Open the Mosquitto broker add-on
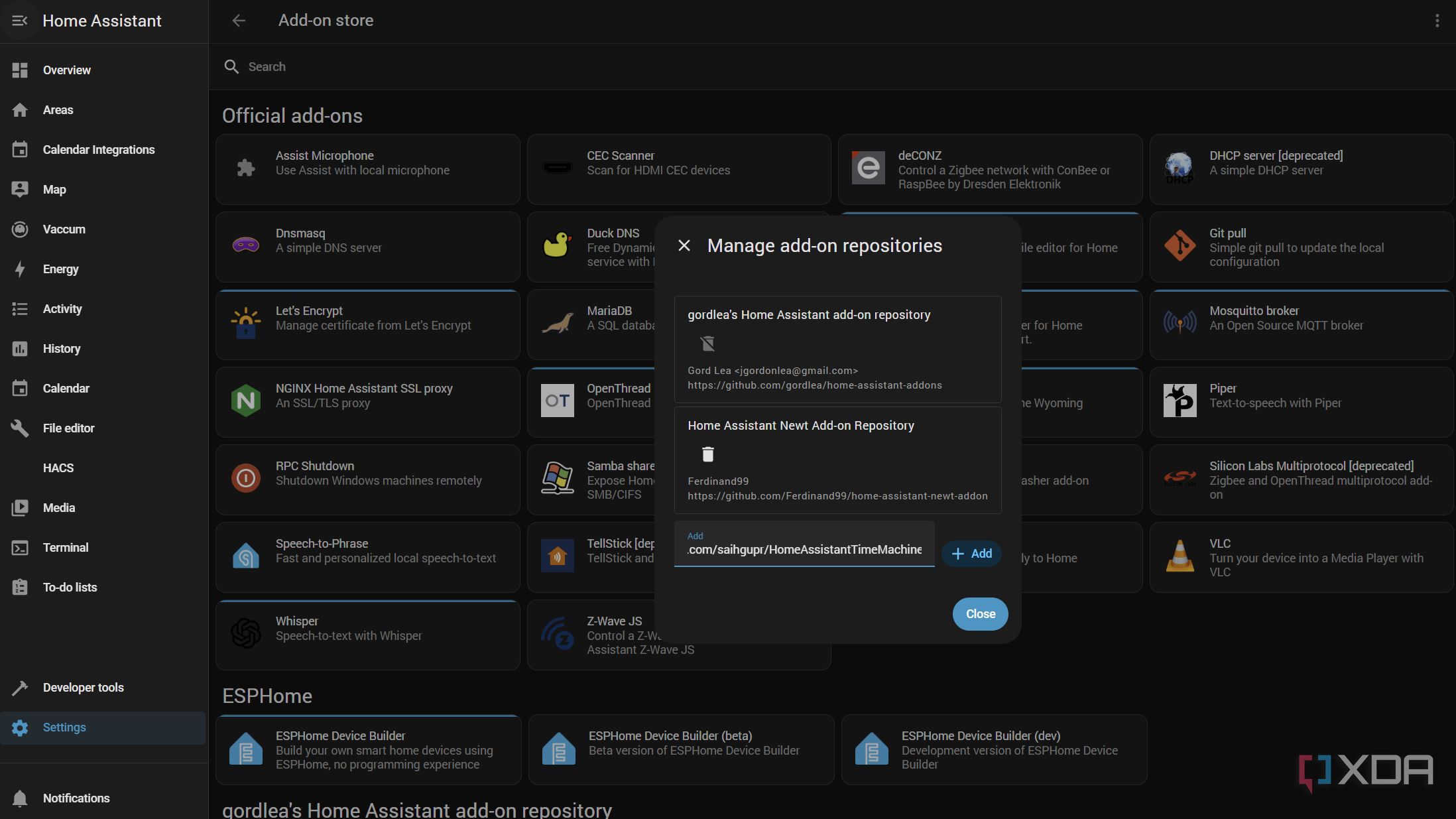The image size is (1456, 819). 1302,324
